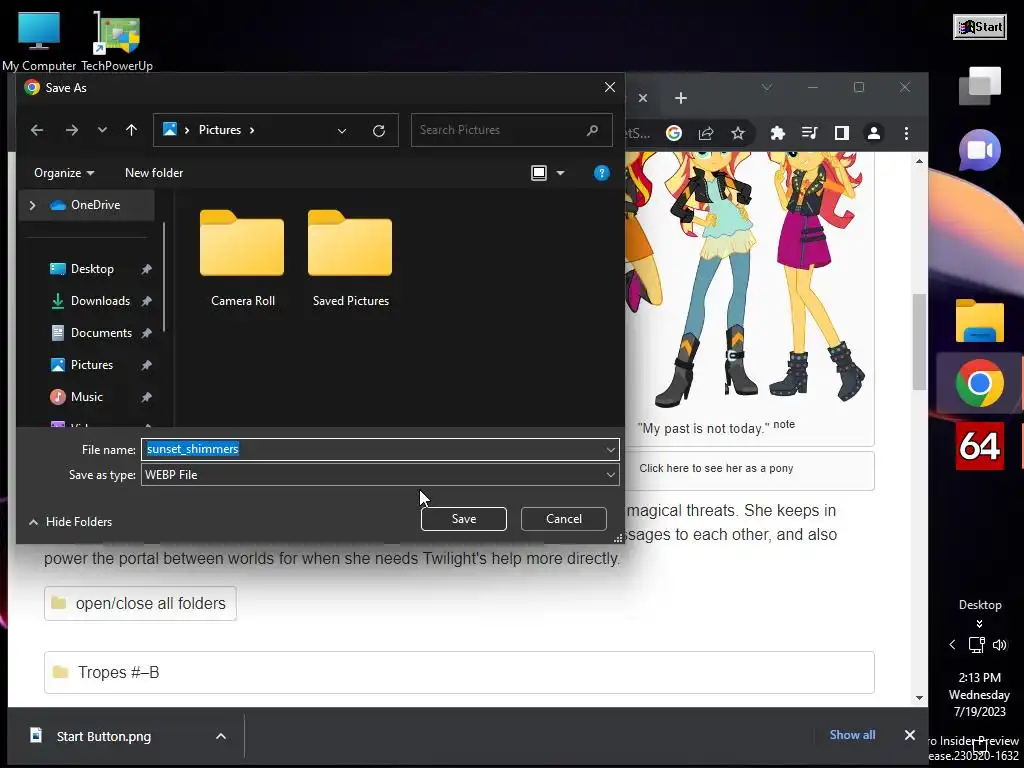The image size is (1024, 768).
Task: Close the Chrome downloads bar
Action: tap(910, 735)
